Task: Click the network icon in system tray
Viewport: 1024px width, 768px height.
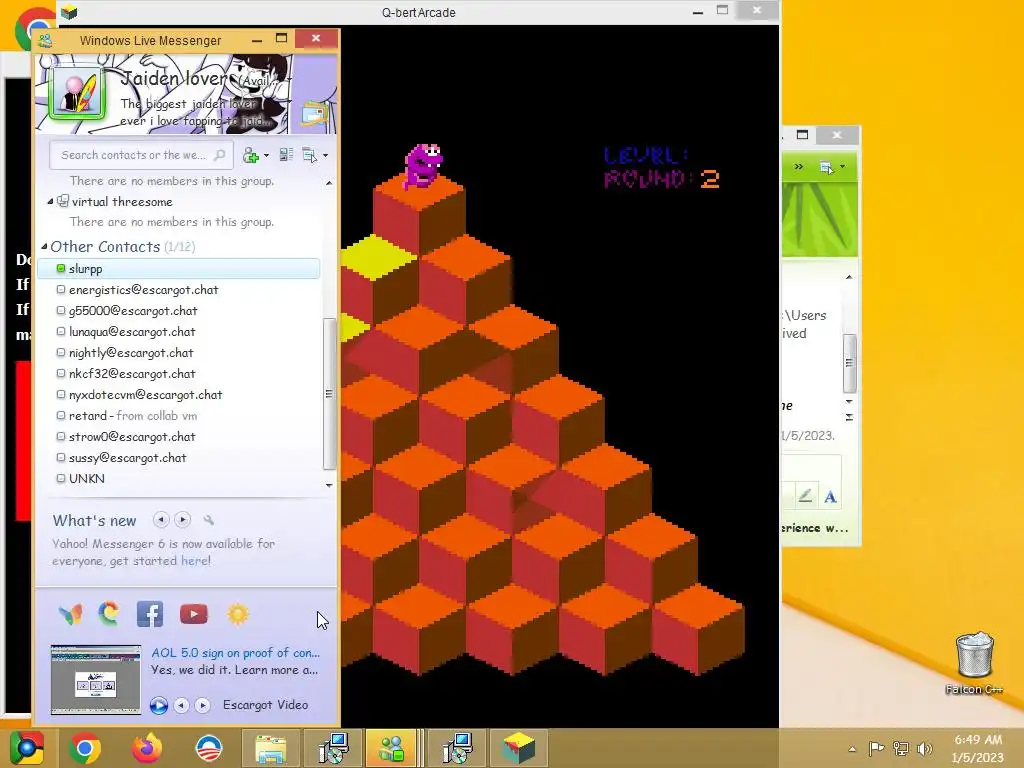Action: click(901, 748)
